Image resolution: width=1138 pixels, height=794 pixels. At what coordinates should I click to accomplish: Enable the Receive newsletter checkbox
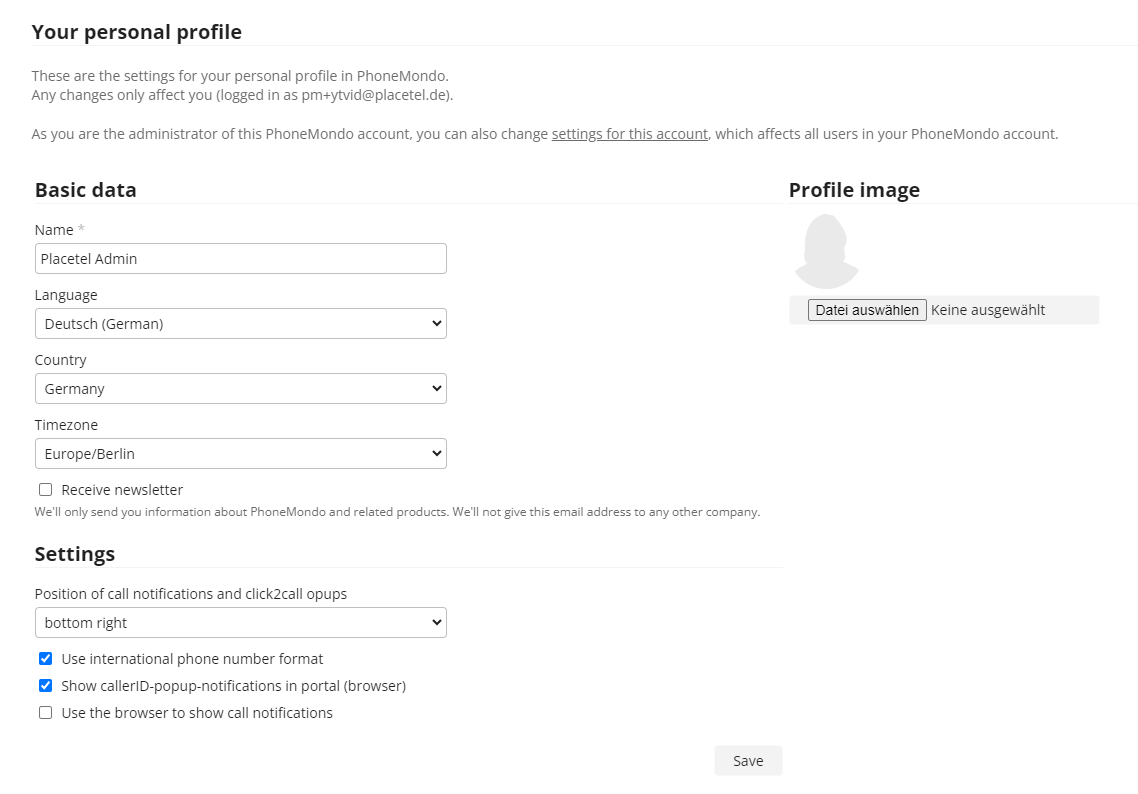[x=46, y=490]
